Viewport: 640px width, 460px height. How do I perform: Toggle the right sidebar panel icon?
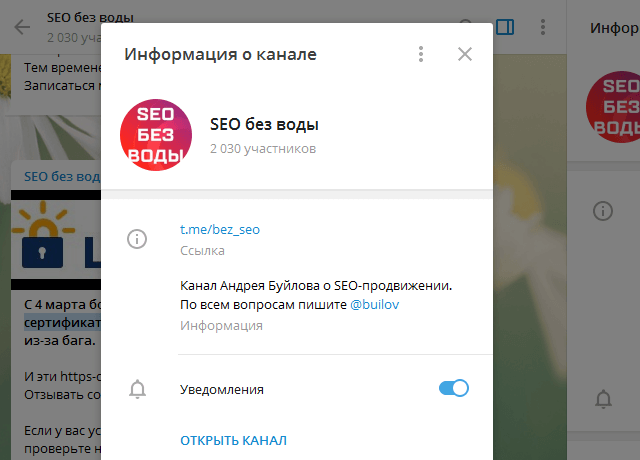coord(505,27)
